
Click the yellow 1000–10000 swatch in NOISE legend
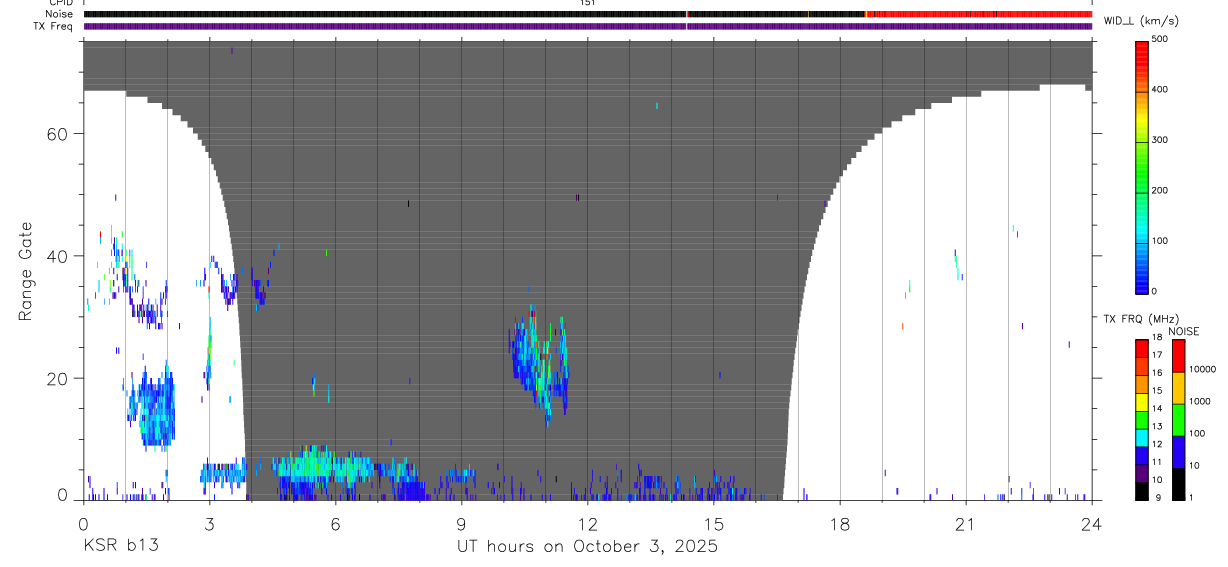pos(1178,388)
